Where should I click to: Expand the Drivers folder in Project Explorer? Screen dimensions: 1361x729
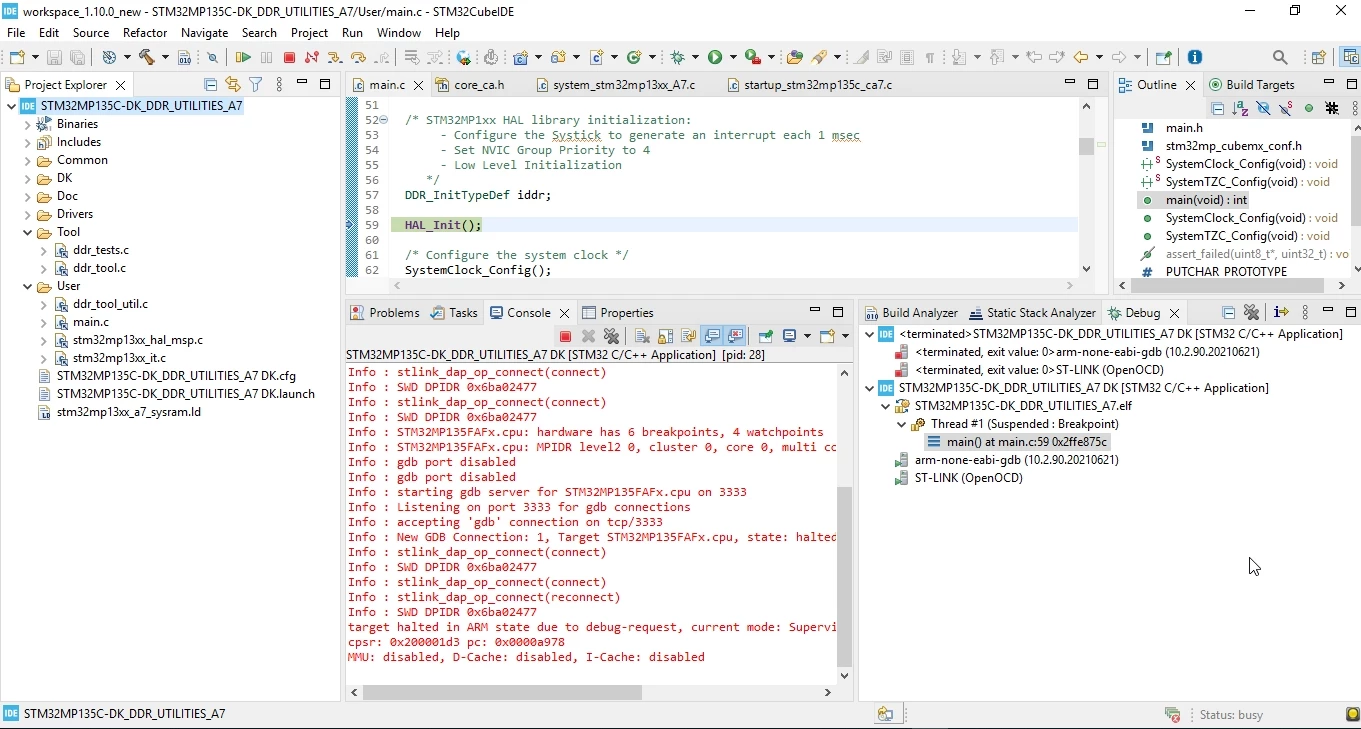28,214
